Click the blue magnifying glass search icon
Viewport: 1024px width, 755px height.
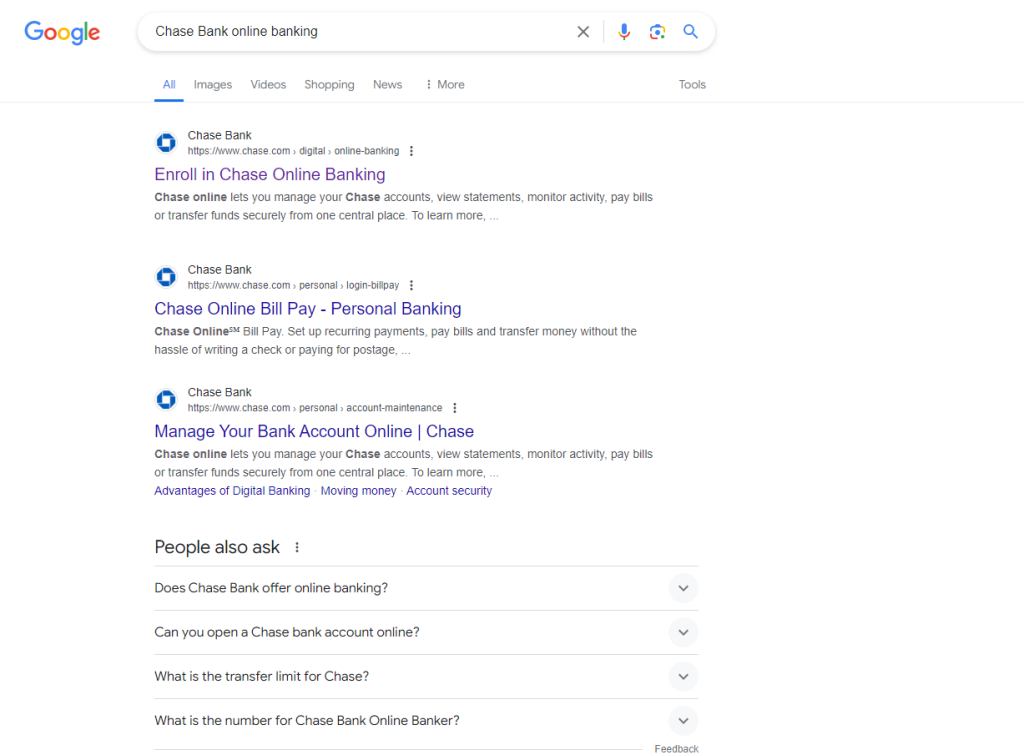tap(690, 32)
